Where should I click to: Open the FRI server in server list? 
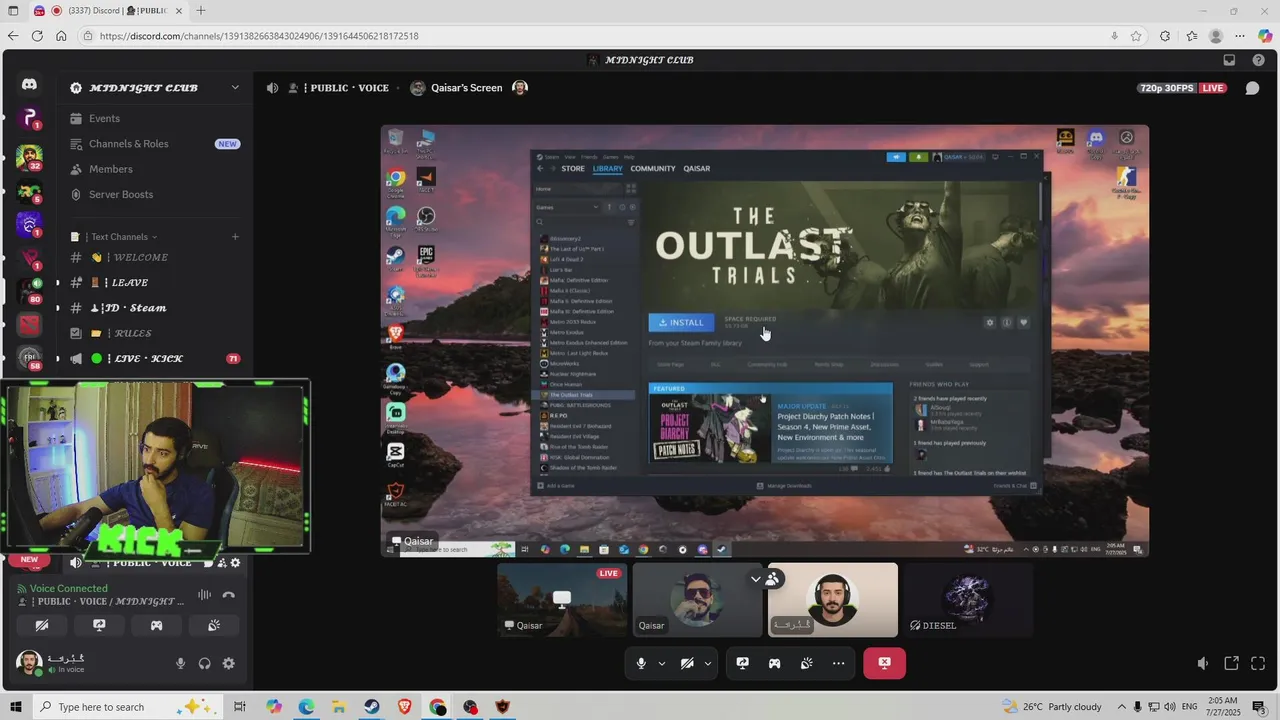point(29,359)
